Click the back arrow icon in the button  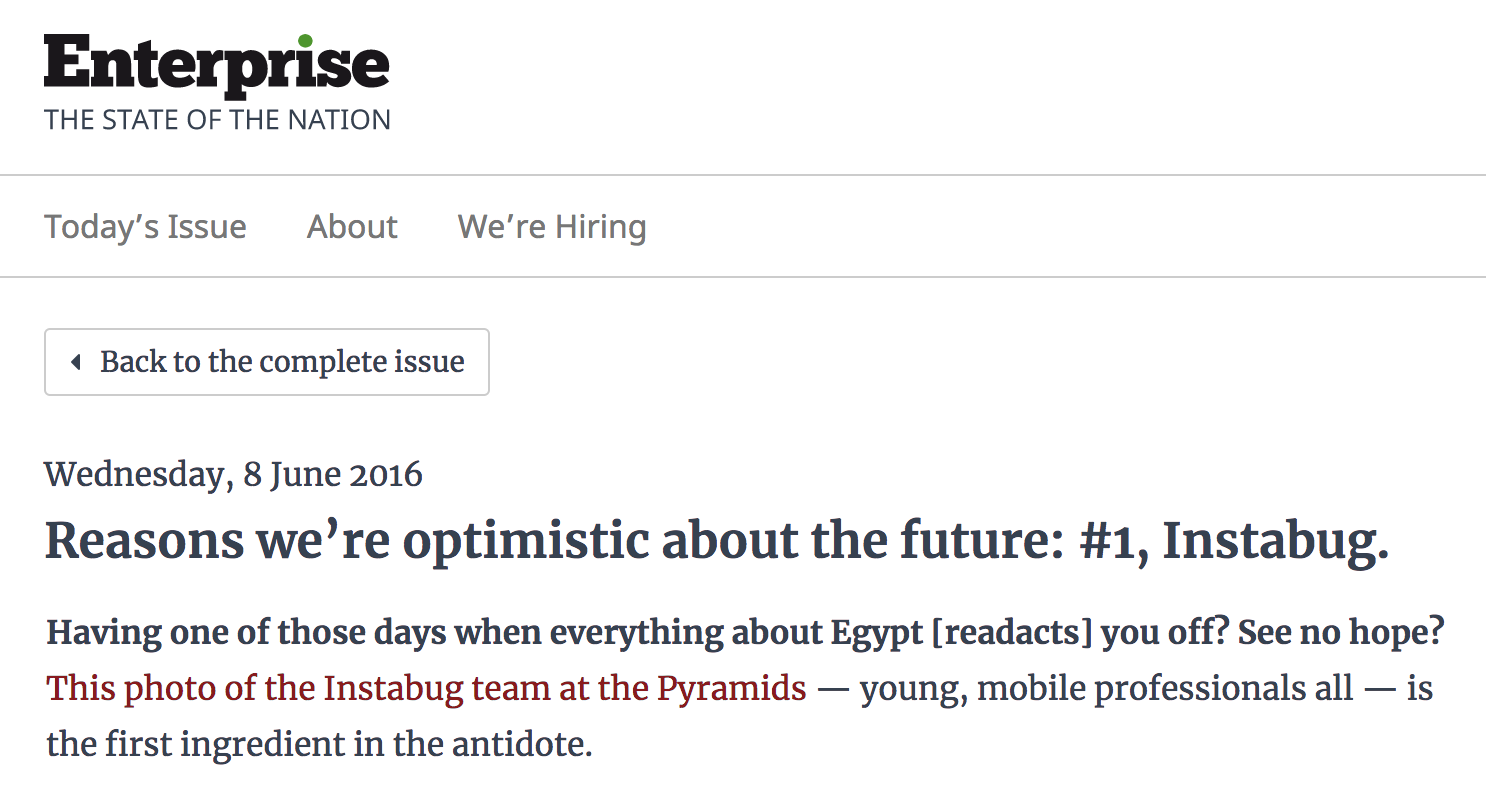[x=75, y=362]
